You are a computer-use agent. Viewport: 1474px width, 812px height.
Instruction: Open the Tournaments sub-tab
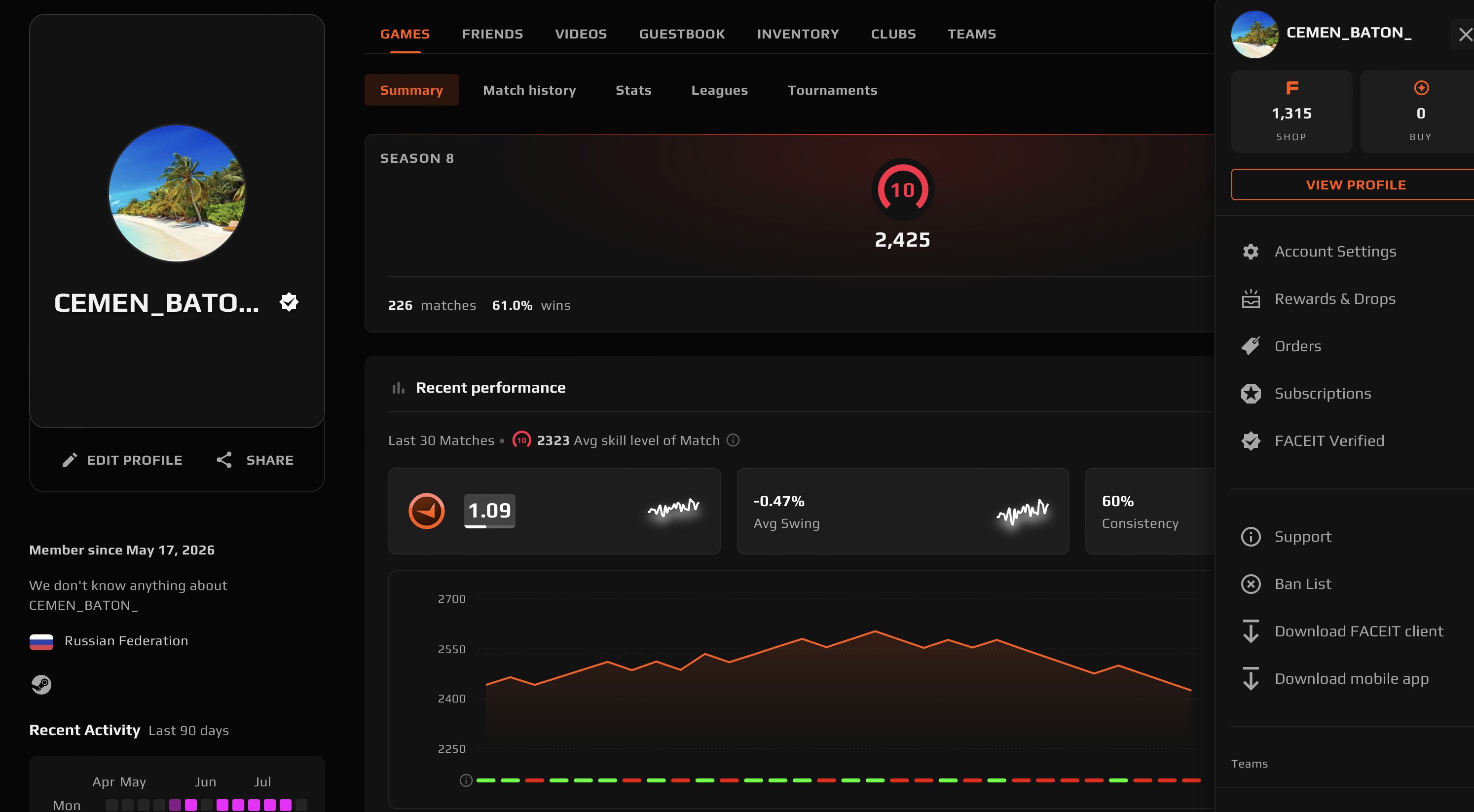click(832, 90)
